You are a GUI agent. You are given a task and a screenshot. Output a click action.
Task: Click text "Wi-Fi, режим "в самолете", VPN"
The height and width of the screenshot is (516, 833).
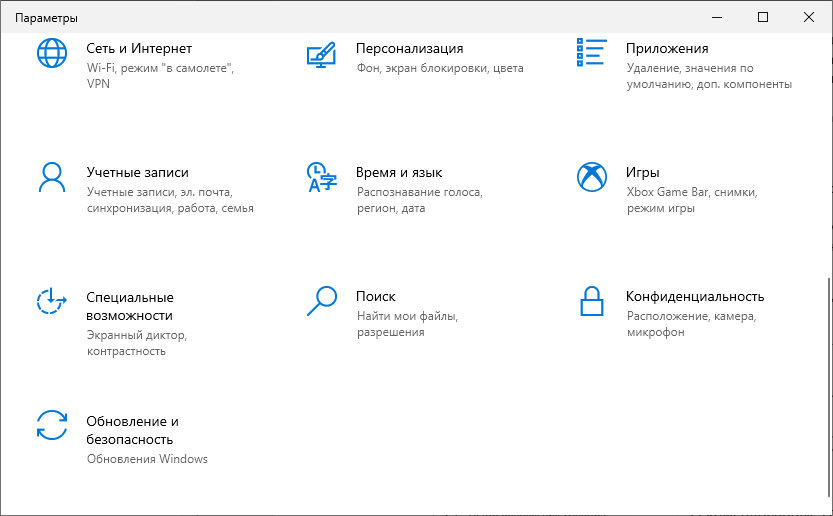point(160,76)
